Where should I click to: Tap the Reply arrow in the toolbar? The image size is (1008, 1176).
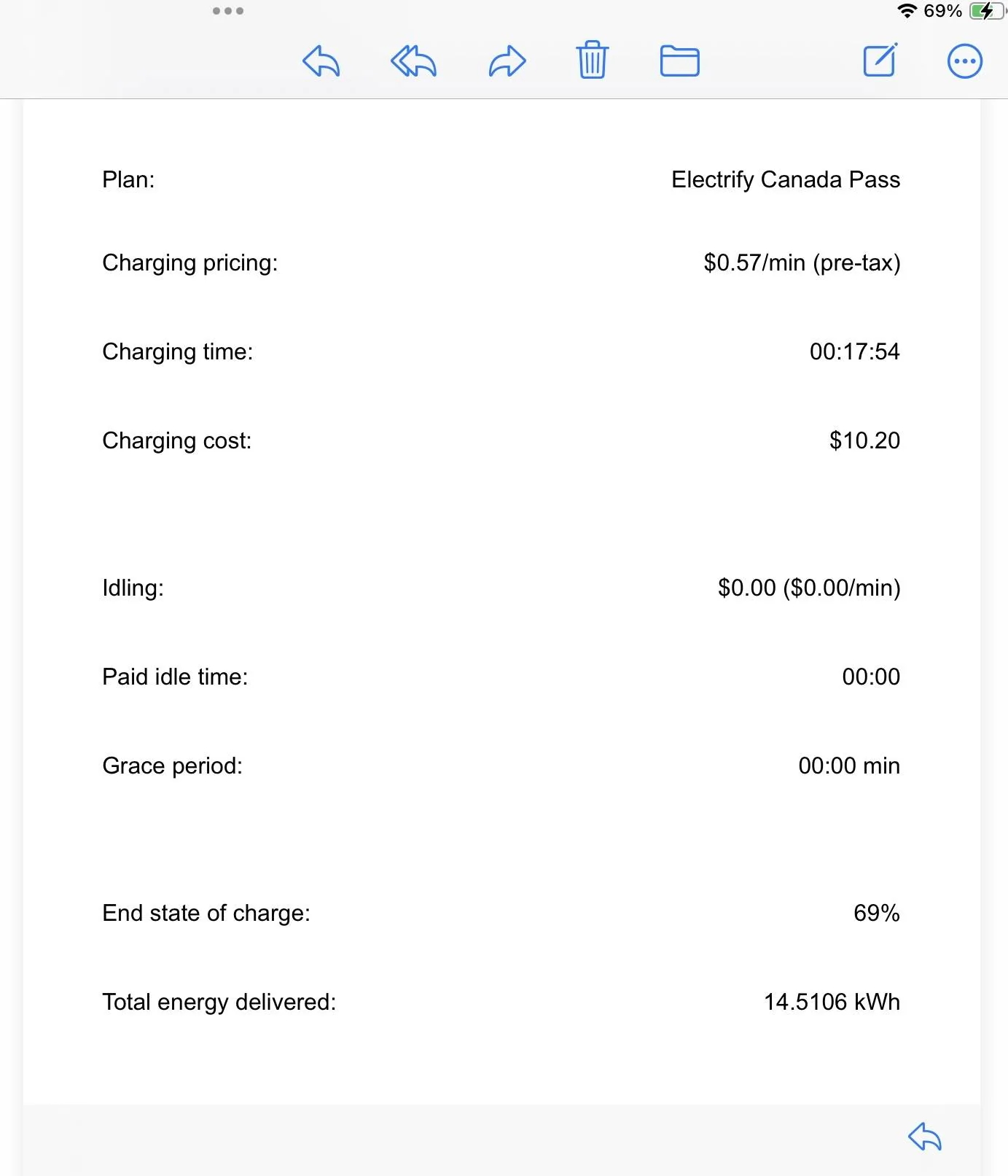click(321, 61)
